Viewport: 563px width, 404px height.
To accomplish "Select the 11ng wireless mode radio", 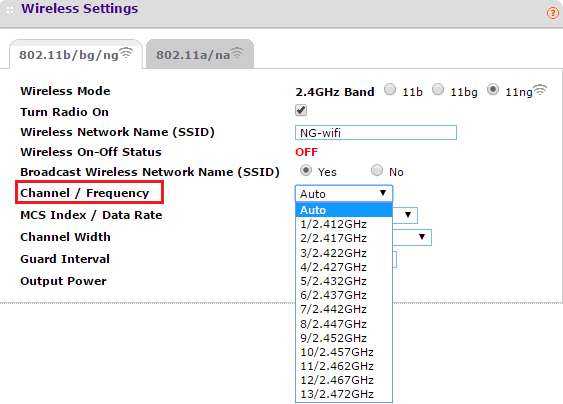I will click(x=493, y=89).
